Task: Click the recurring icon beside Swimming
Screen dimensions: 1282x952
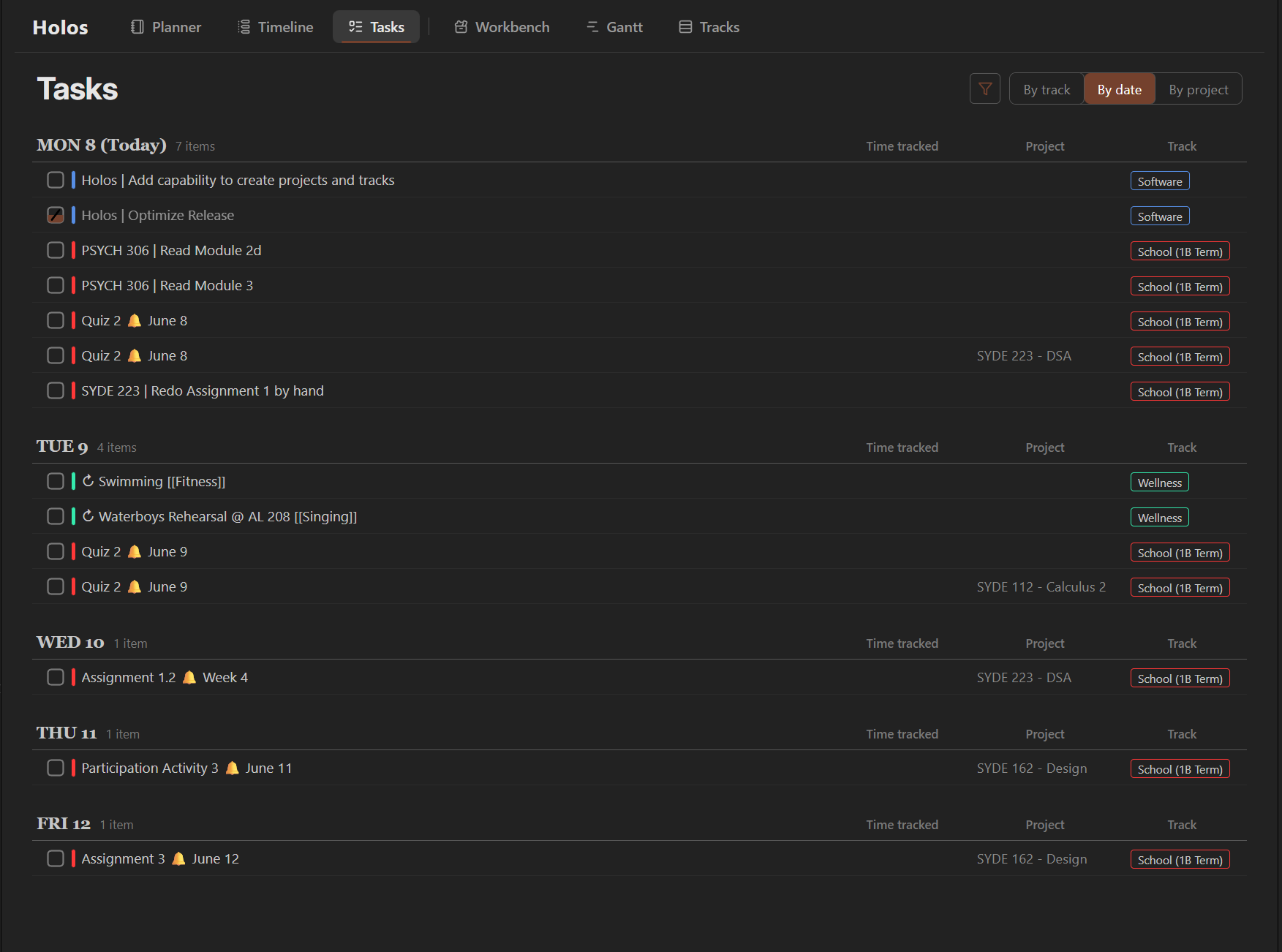Action: pyautogui.click(x=88, y=481)
